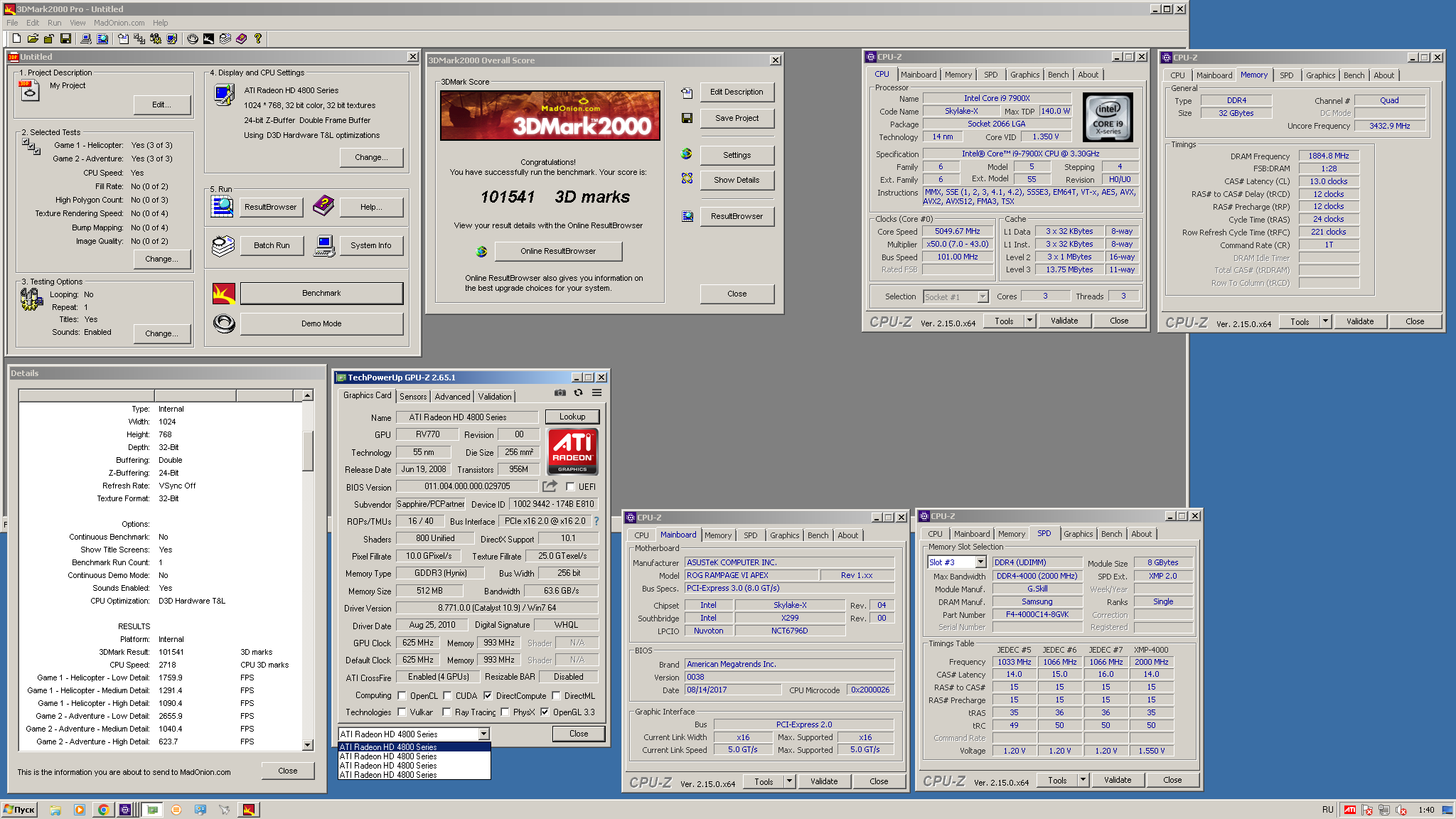This screenshot has height=819, width=1456.
Task: Open the Run menu in 3DMark2000
Action: [x=54, y=23]
